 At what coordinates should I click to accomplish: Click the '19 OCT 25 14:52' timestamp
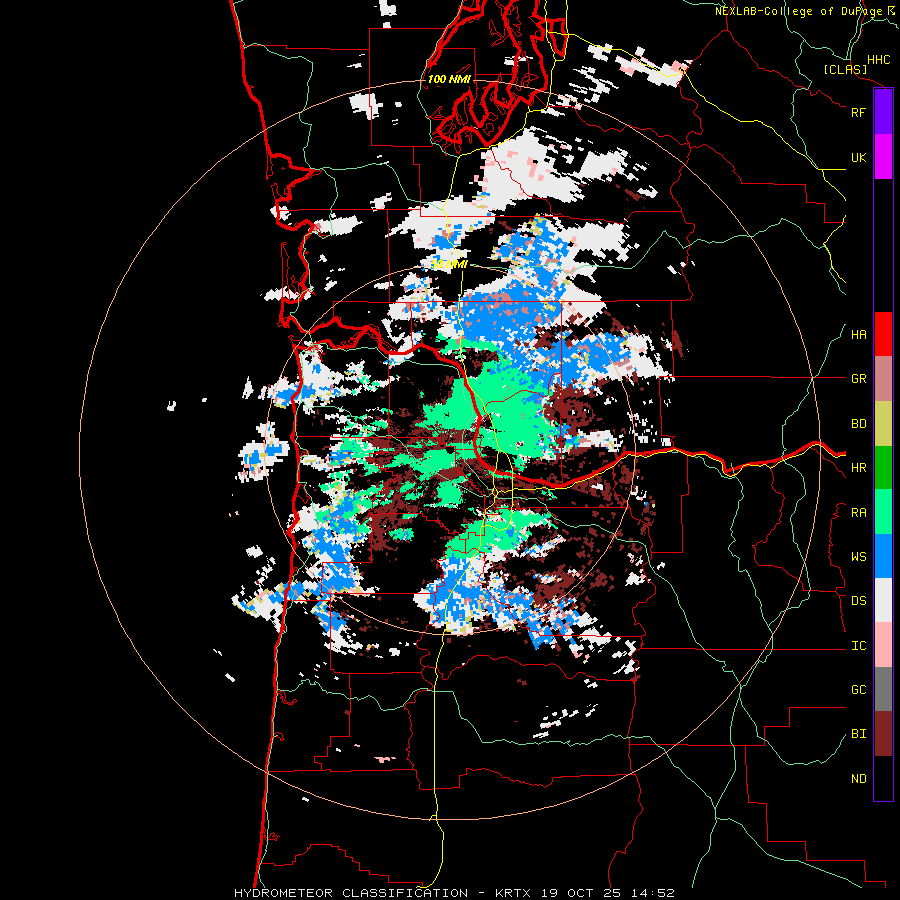609,893
